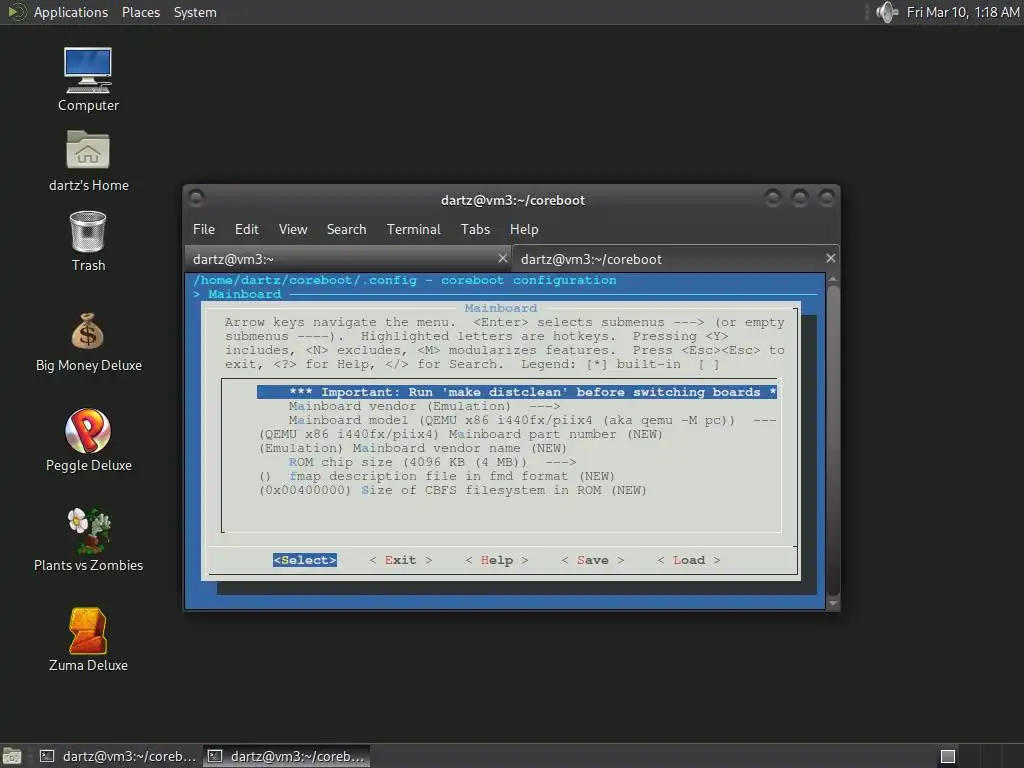Launch Zuma Deluxe desktop icon
Viewport: 1024px width, 768px height.
pyautogui.click(x=88, y=640)
